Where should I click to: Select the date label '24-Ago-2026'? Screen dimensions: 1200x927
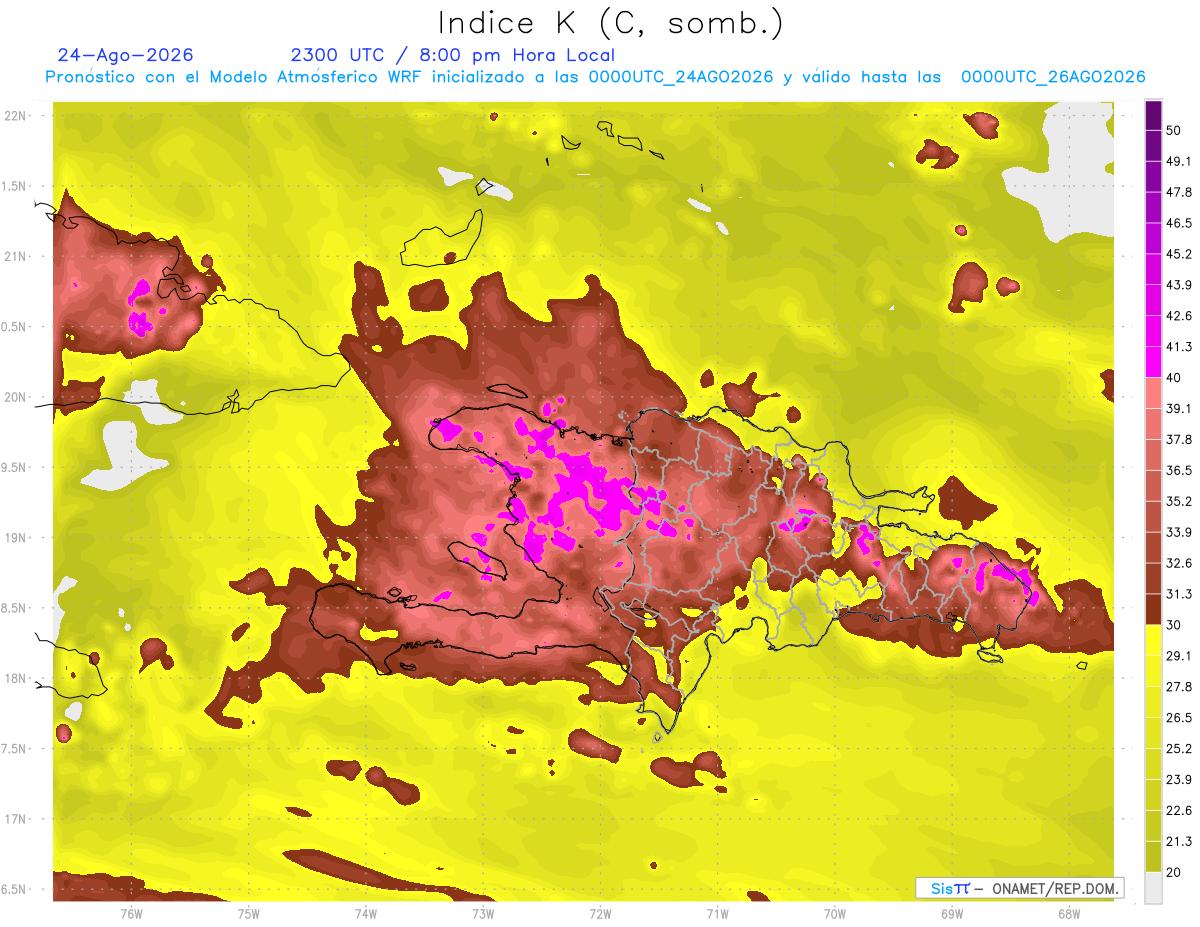(126, 55)
